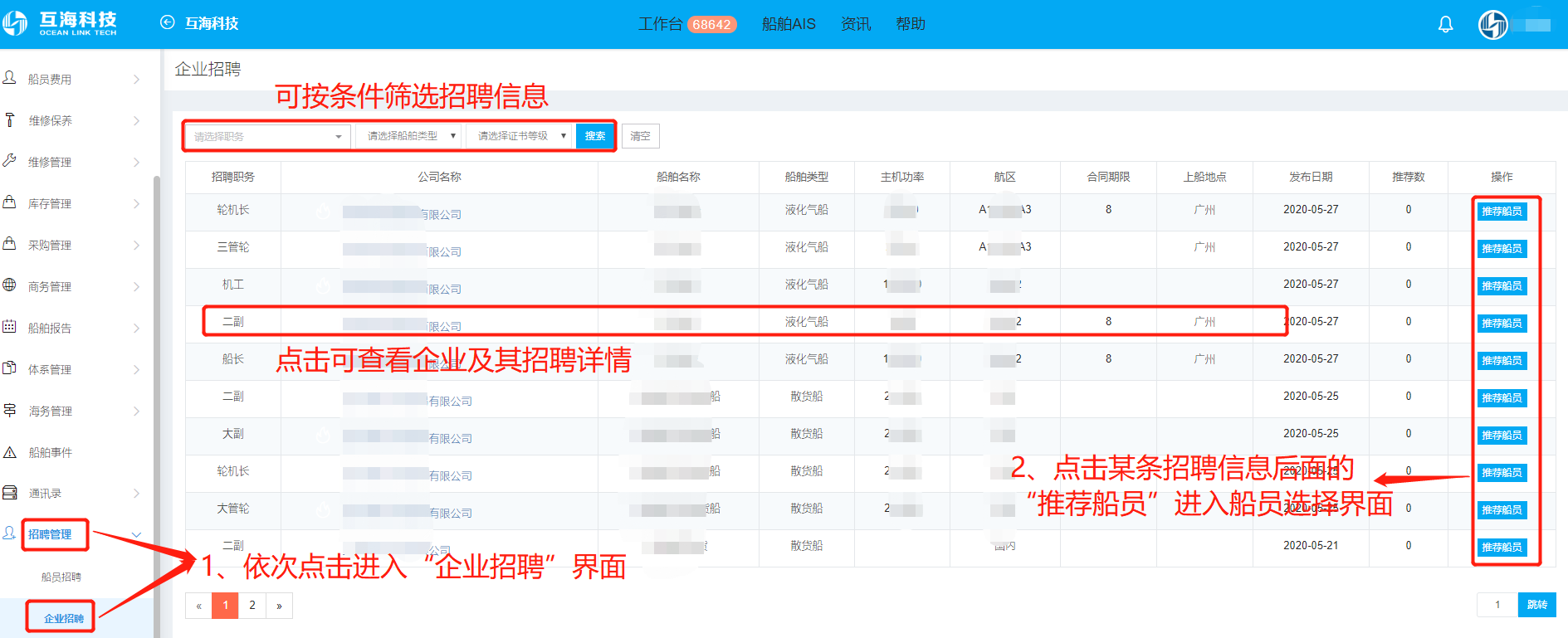Click the previous page « arrow
1568x638 pixels.
198,606
